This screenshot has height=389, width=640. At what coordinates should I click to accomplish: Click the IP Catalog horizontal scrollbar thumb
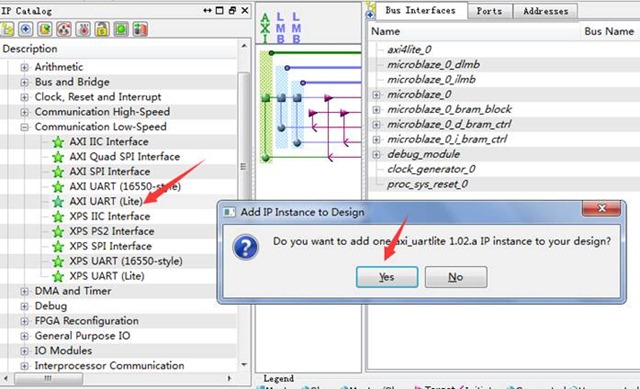click(x=48, y=378)
